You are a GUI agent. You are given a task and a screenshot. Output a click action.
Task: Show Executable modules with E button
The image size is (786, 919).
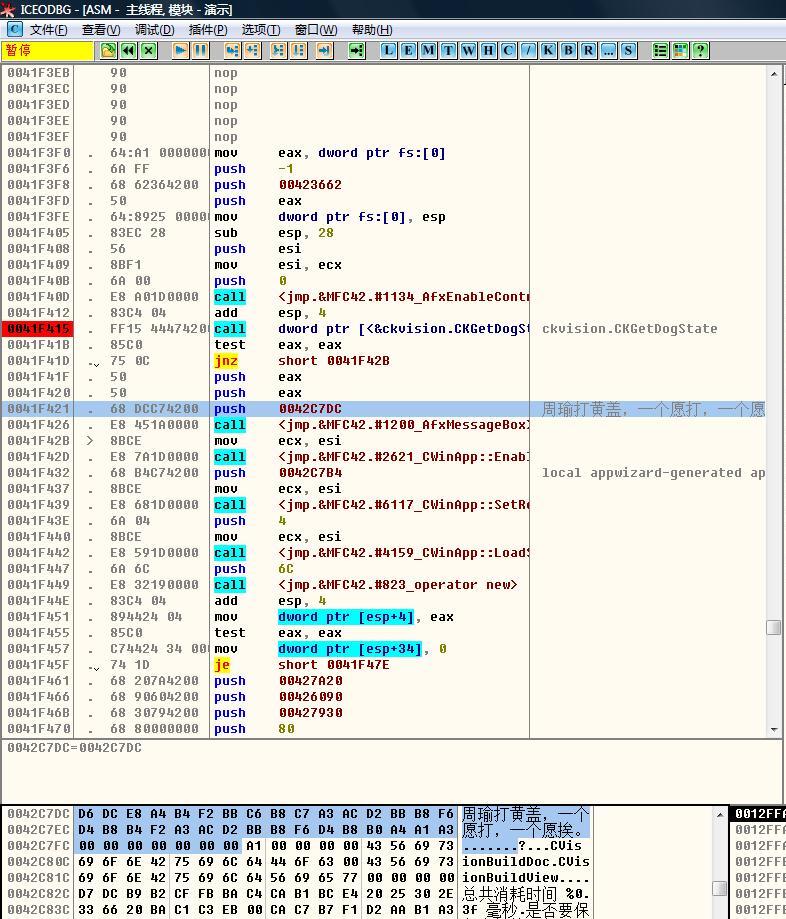[x=408, y=50]
